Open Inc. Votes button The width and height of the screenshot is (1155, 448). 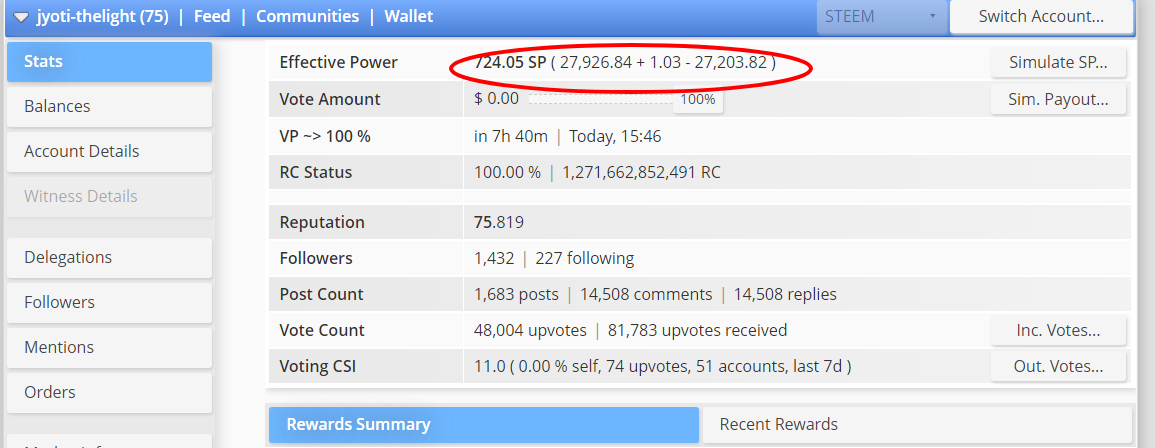(x=1058, y=331)
